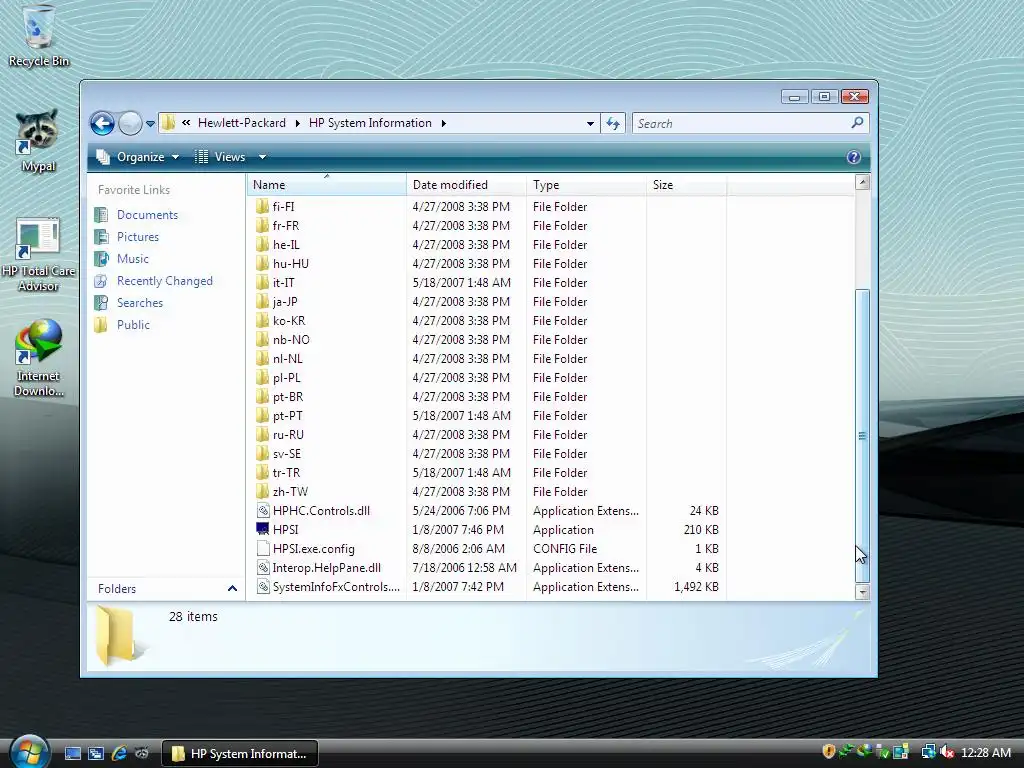The image size is (1024, 768).
Task: Select the HPSI.exe.config file icon
Action: tap(263, 549)
